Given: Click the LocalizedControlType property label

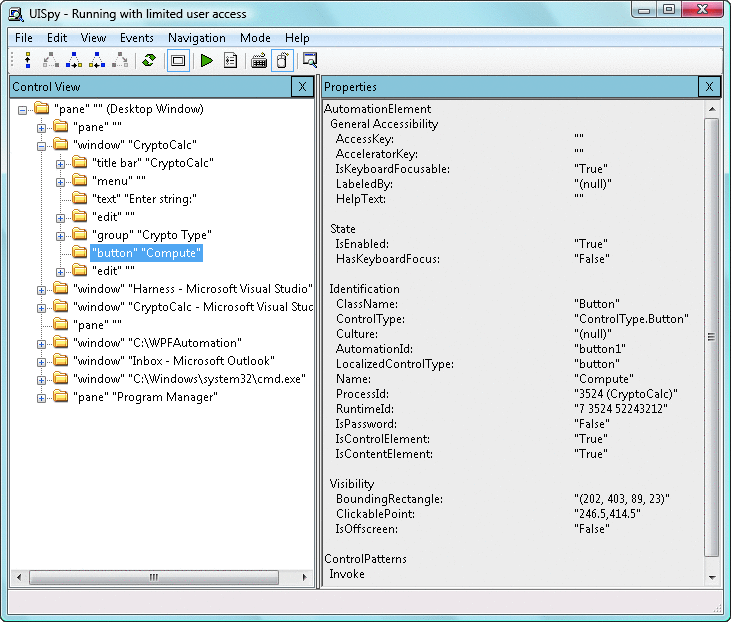Looking at the screenshot, I should tap(394, 364).
